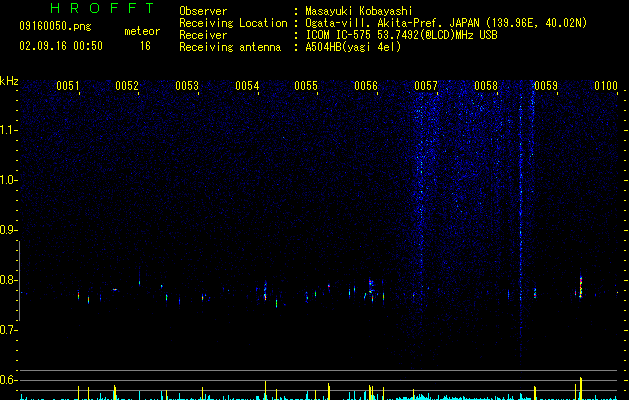Click the meteor label
This screenshot has width=629, height=400.
[142, 31]
